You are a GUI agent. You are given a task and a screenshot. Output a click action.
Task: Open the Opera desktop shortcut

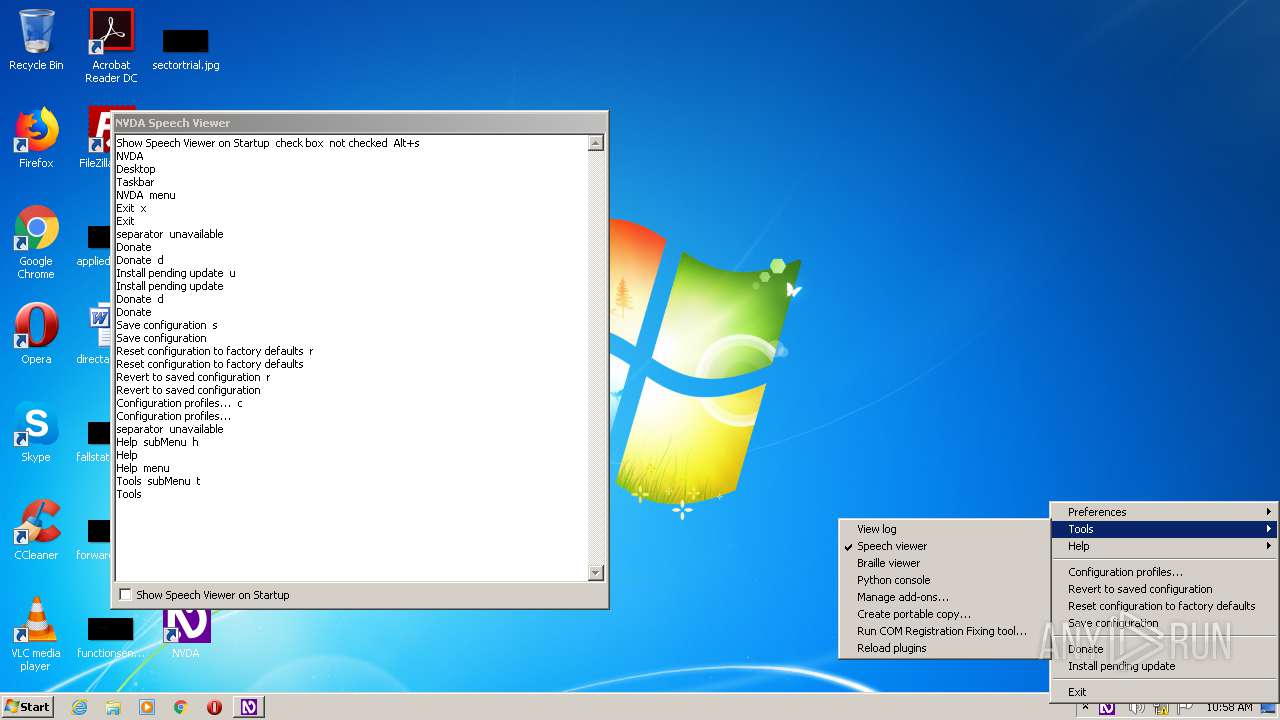click(x=36, y=333)
